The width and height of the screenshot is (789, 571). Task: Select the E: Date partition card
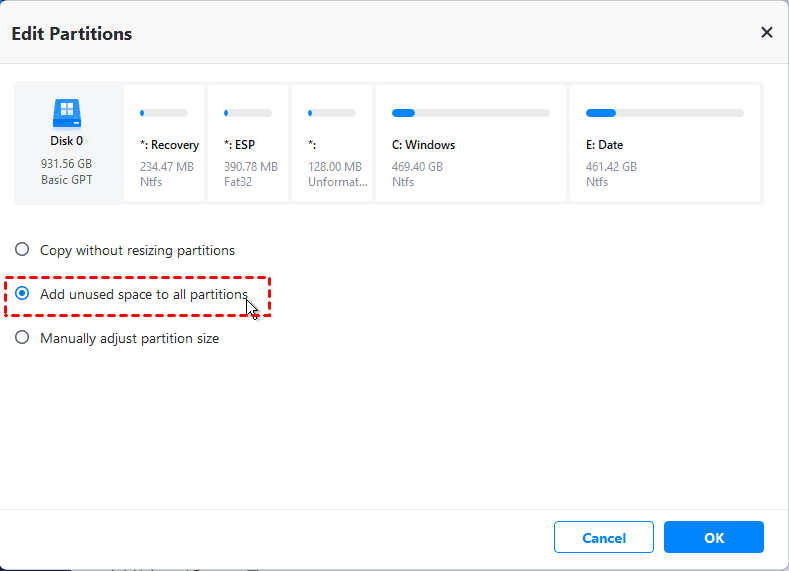tap(664, 143)
